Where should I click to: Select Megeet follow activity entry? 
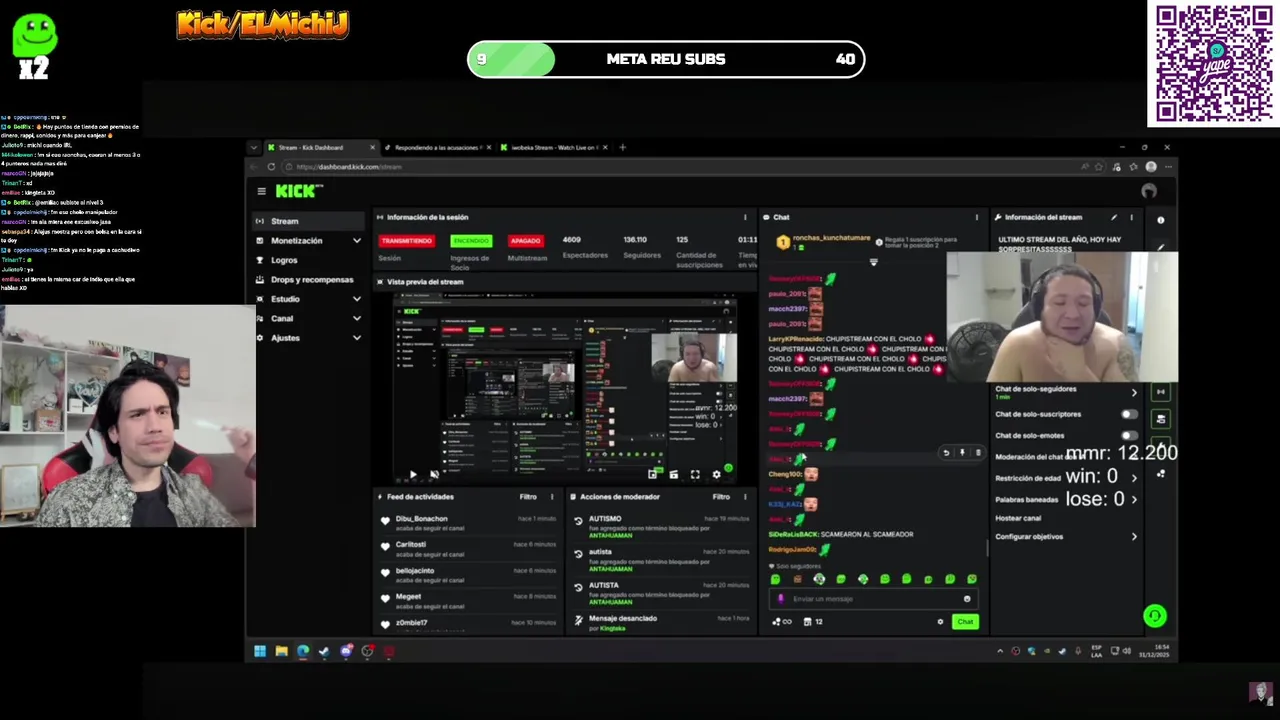(467, 600)
